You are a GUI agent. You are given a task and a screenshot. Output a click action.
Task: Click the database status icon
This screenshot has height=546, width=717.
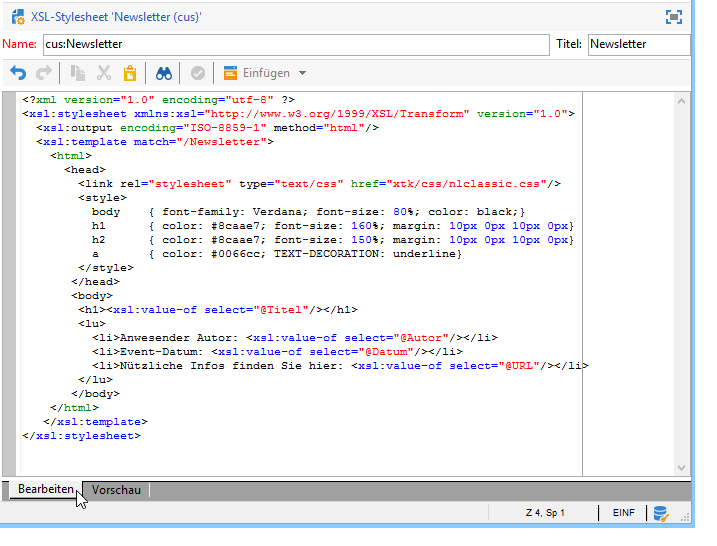[661, 514]
